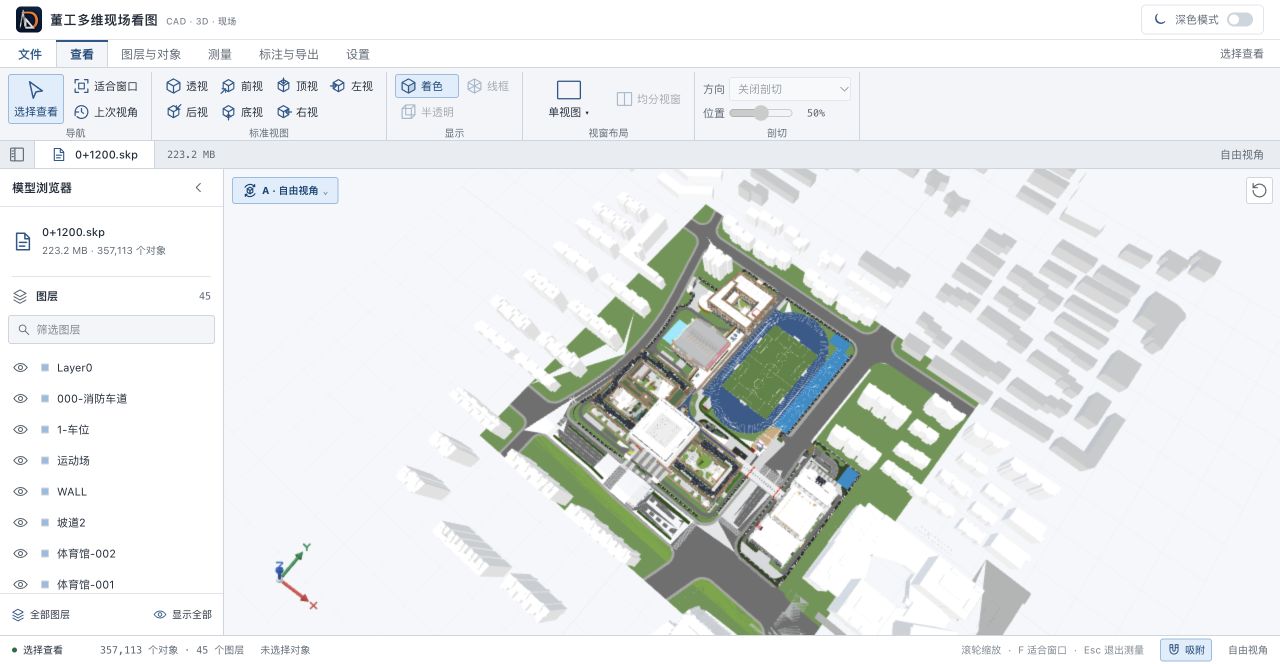The width and height of the screenshot is (1280, 664).
Task: Open the 文件 tab
Action: click(x=30, y=54)
